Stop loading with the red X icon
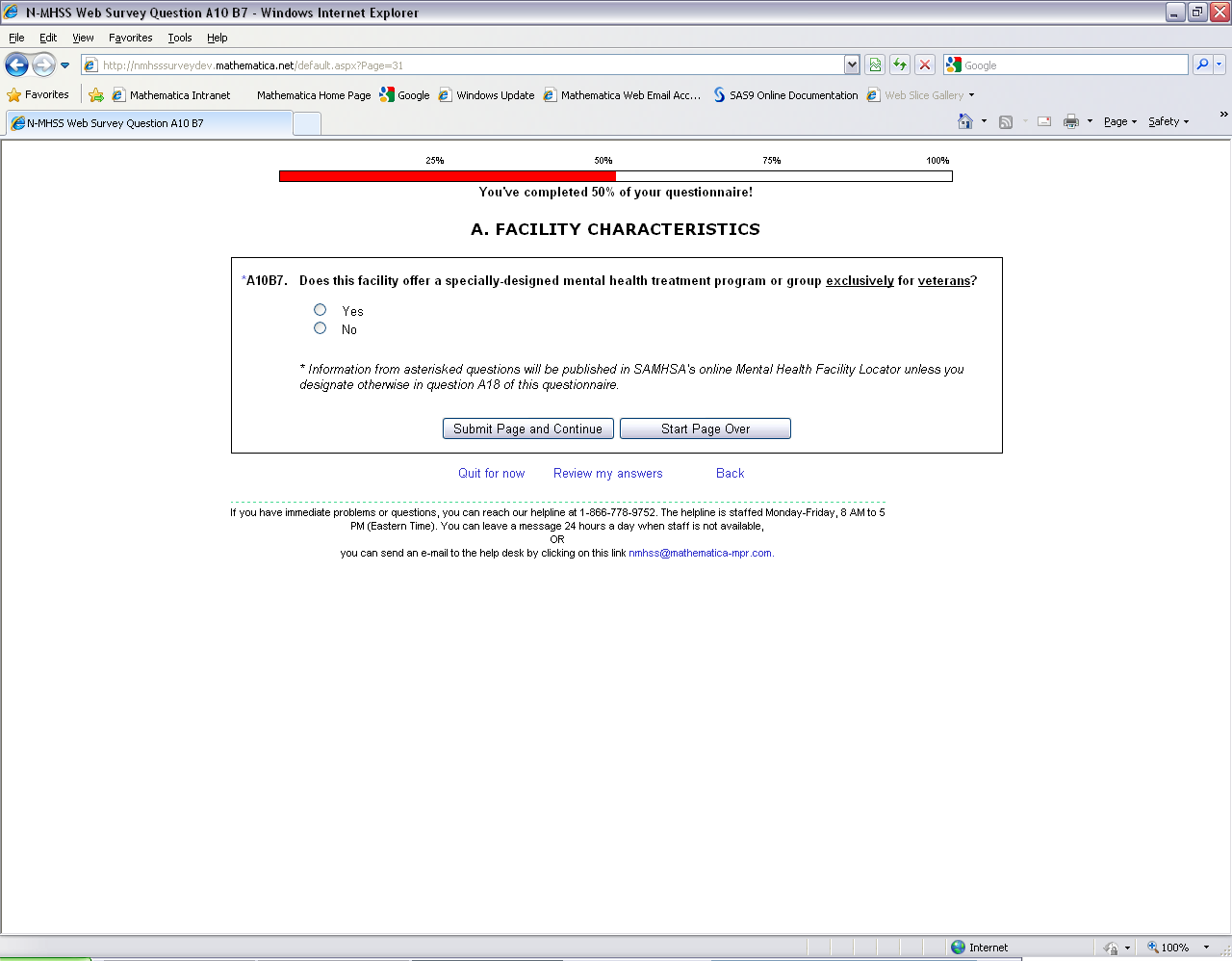Viewport: 1232px width, 961px height. 925,65
